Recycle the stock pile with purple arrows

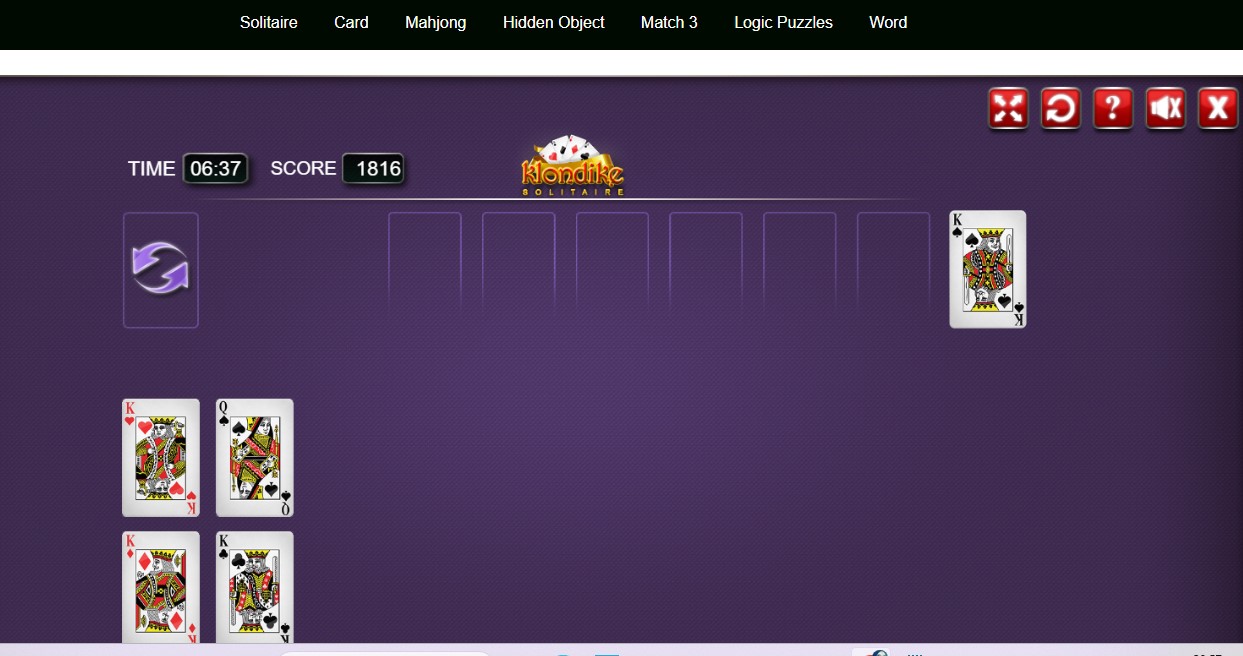pos(161,269)
